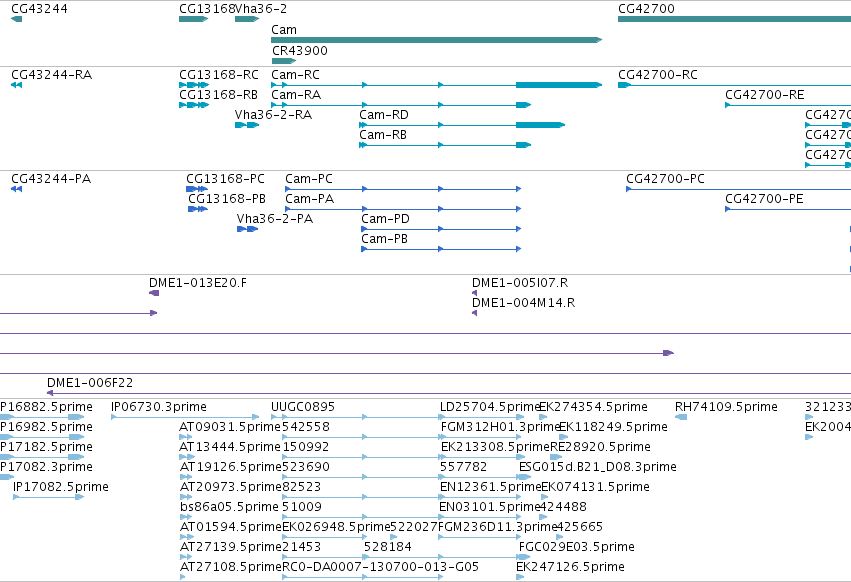Select the Cam-RD transcript label

click(x=384, y=115)
